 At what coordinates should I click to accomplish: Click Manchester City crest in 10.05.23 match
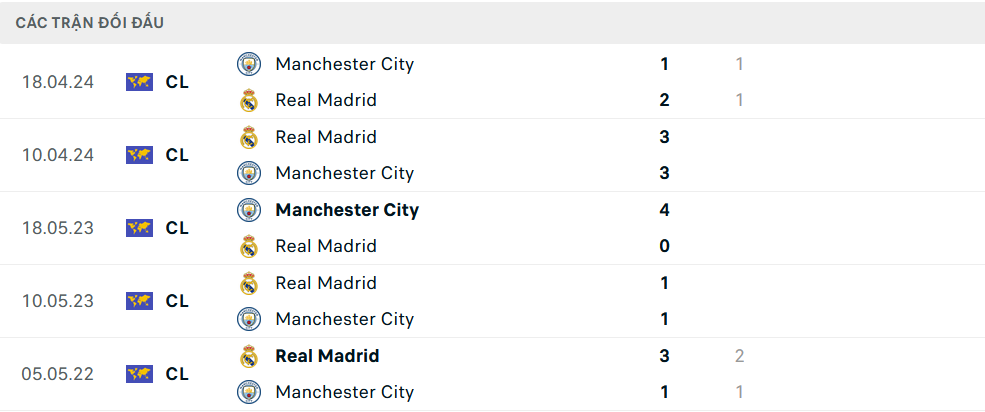pos(248,319)
